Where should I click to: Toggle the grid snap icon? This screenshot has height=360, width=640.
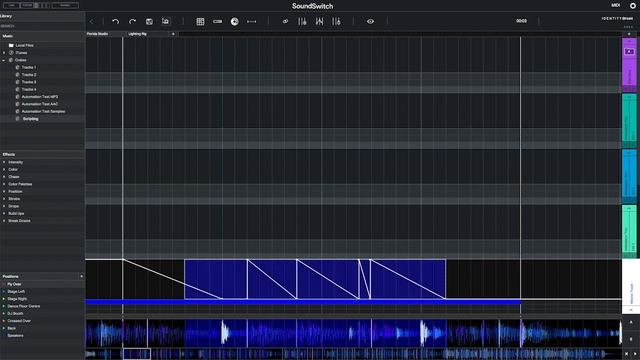click(x=200, y=21)
